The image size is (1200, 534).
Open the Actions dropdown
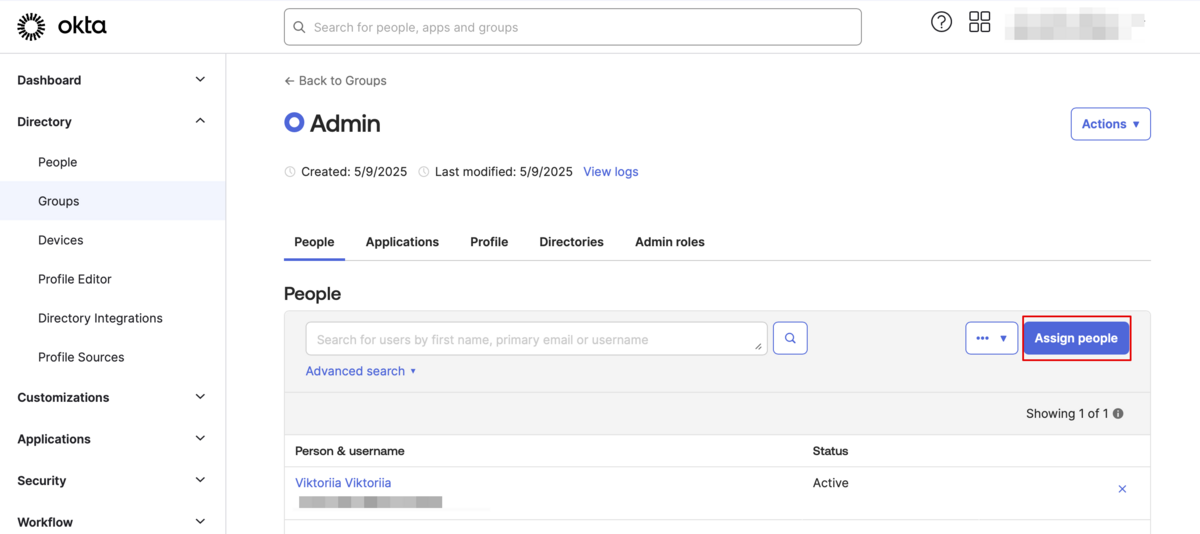point(1110,124)
